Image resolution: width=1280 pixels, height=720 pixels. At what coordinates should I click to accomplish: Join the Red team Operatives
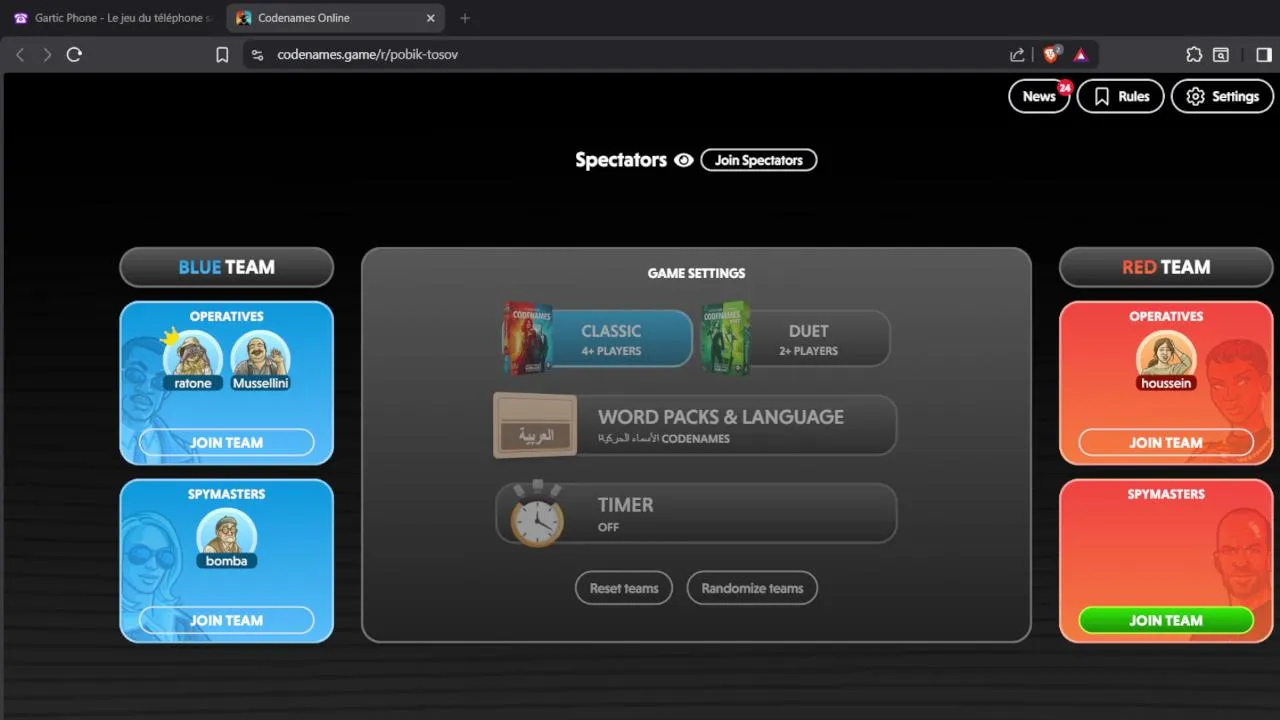[x=1166, y=442]
